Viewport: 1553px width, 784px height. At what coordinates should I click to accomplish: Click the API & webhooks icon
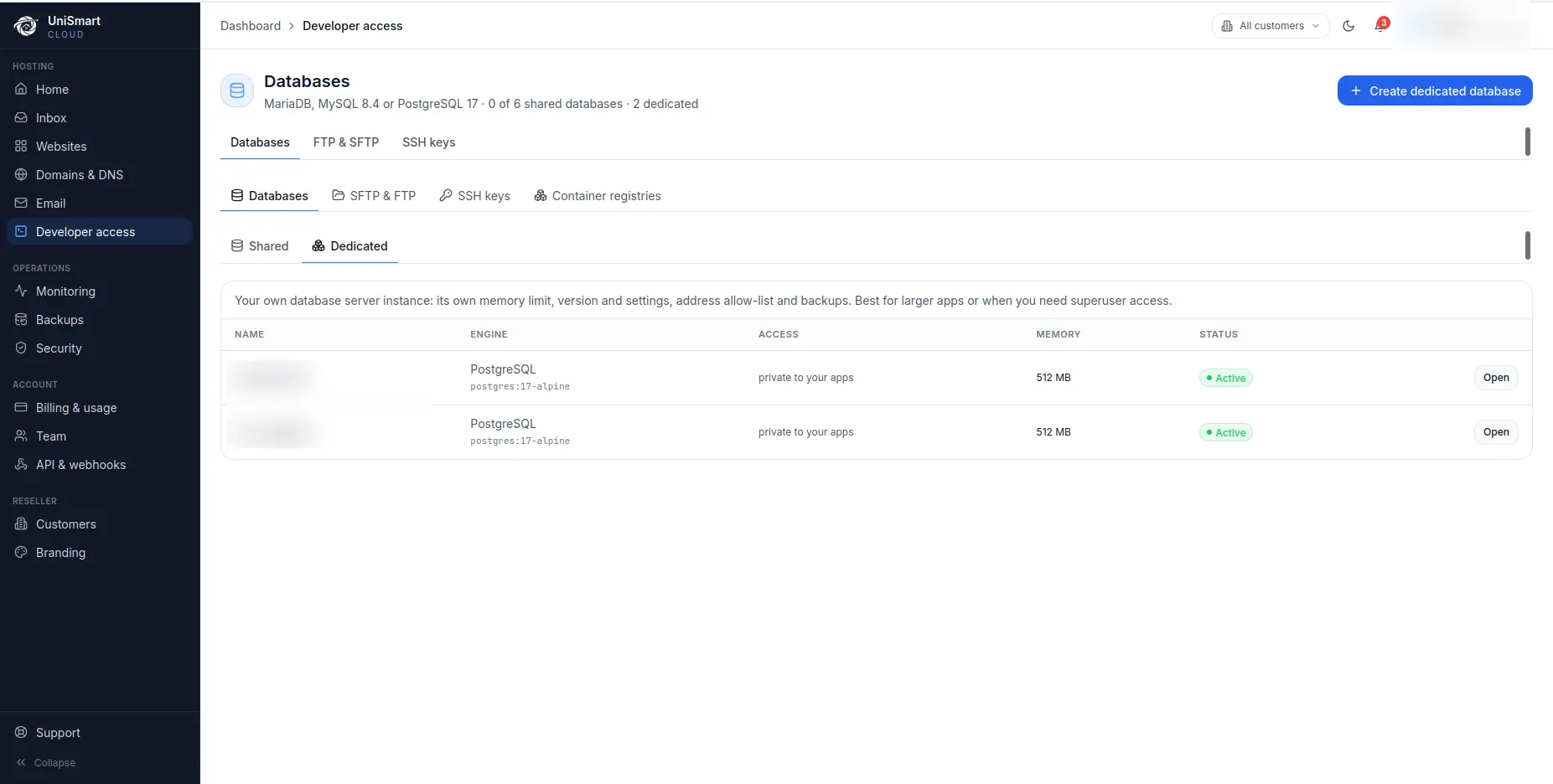tap(21, 464)
